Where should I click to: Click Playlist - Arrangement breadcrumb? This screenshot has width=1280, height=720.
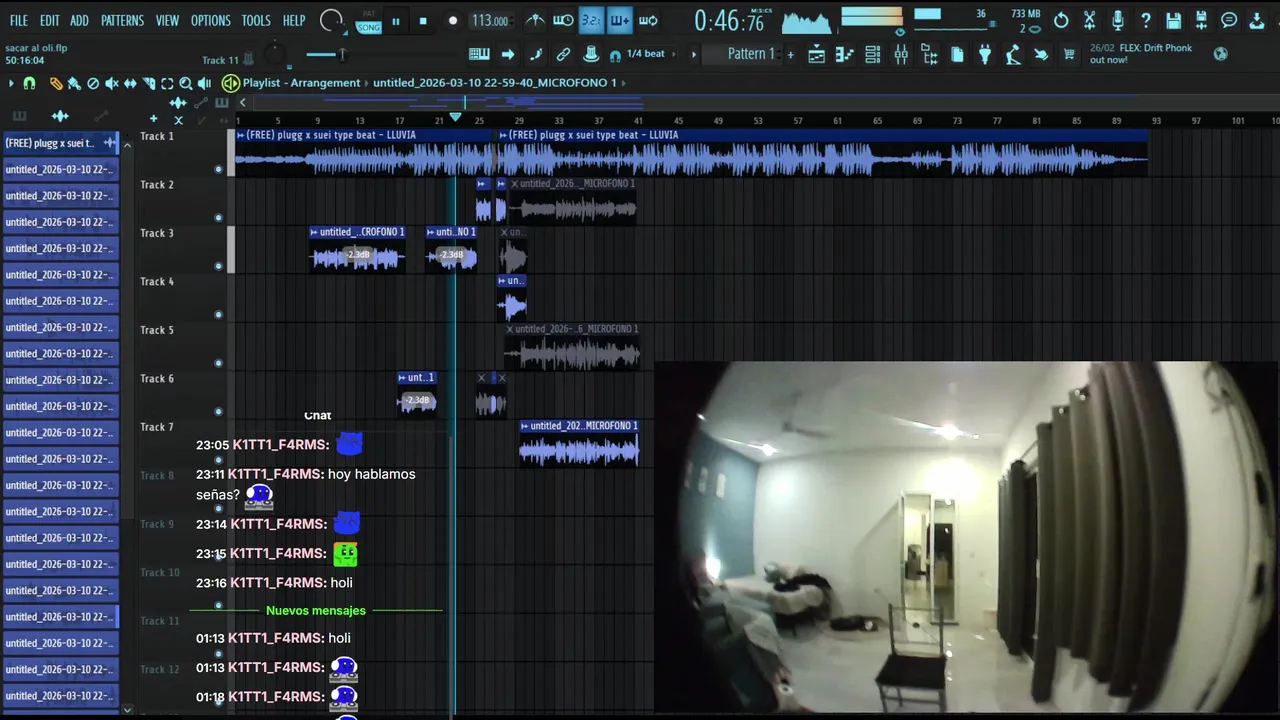[x=301, y=83]
